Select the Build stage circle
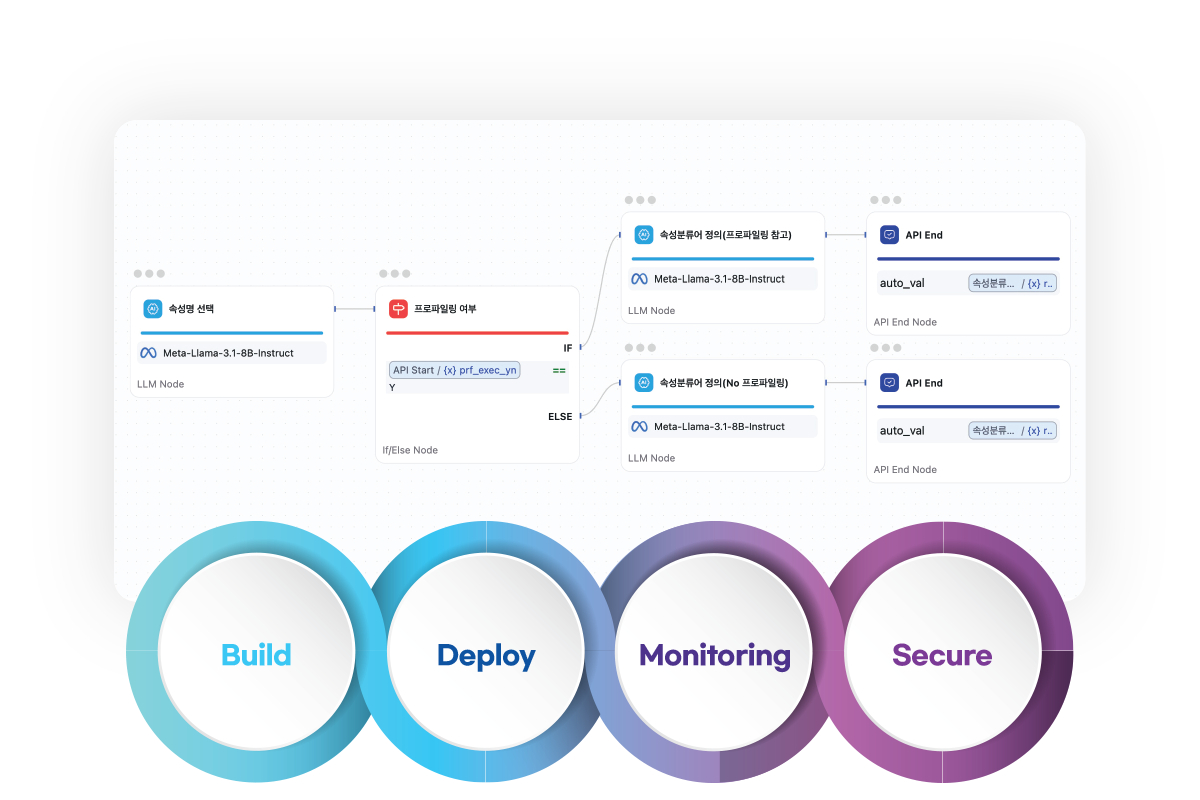 (x=256, y=655)
